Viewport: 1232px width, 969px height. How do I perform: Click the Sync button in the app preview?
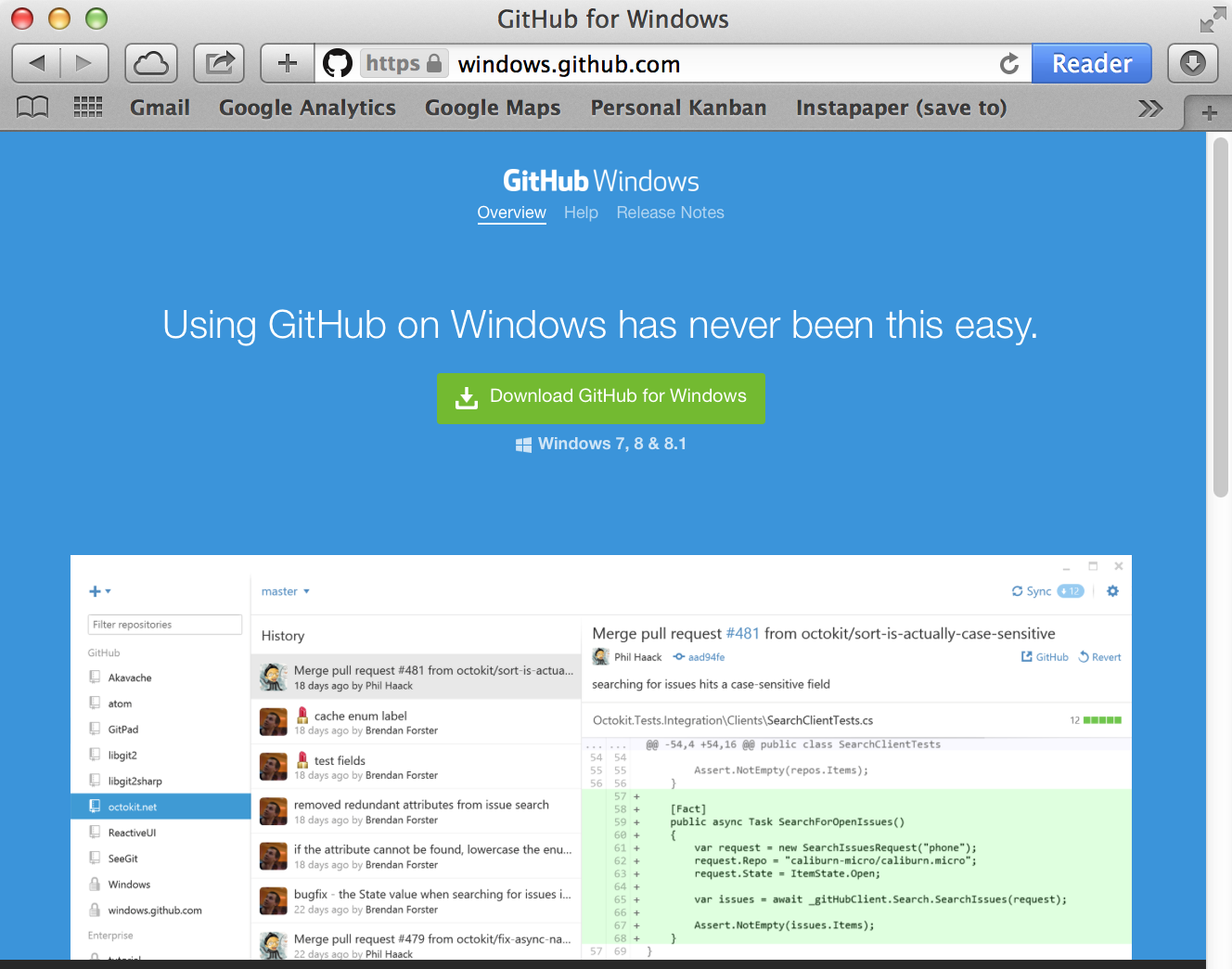(x=1047, y=591)
